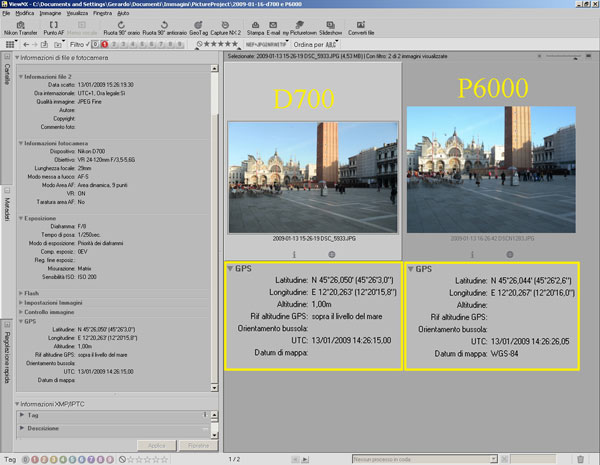Click the trash delete icon
600x465 pixels.
[580, 459]
